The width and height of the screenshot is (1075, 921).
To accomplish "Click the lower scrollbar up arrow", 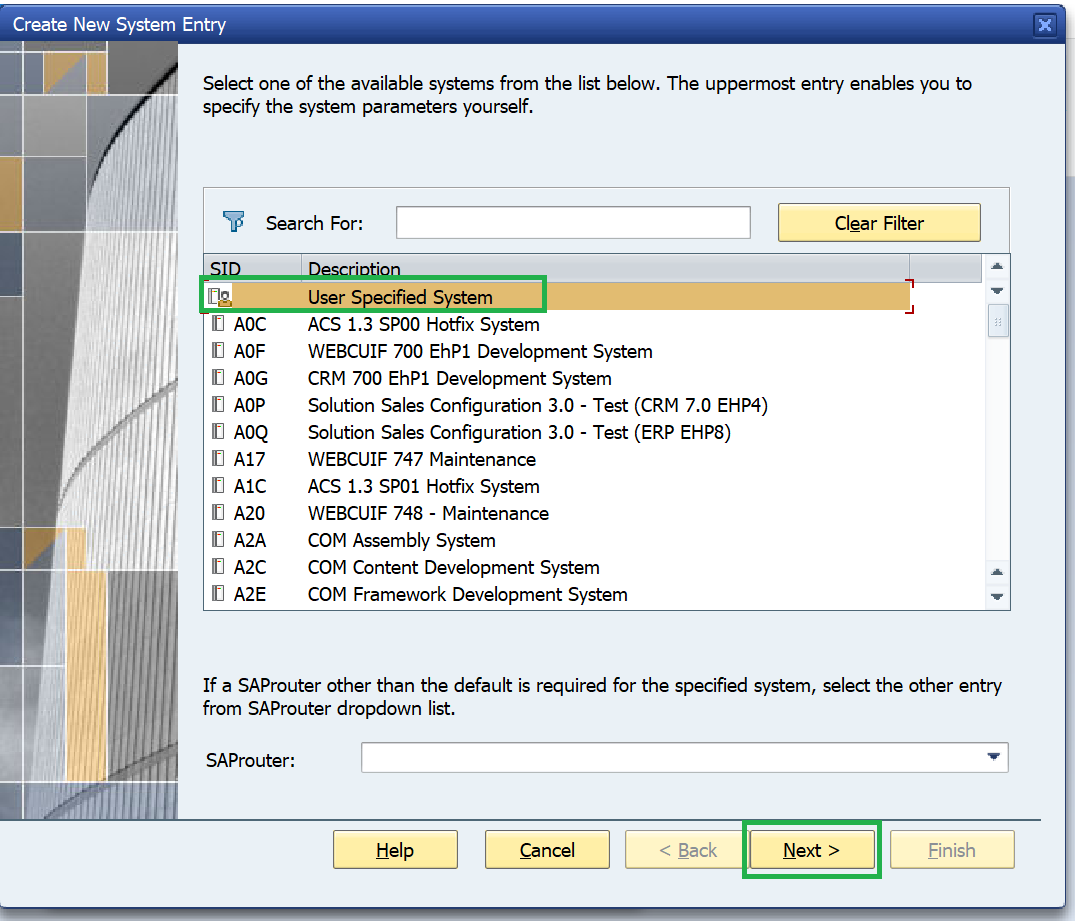I will pos(997,571).
